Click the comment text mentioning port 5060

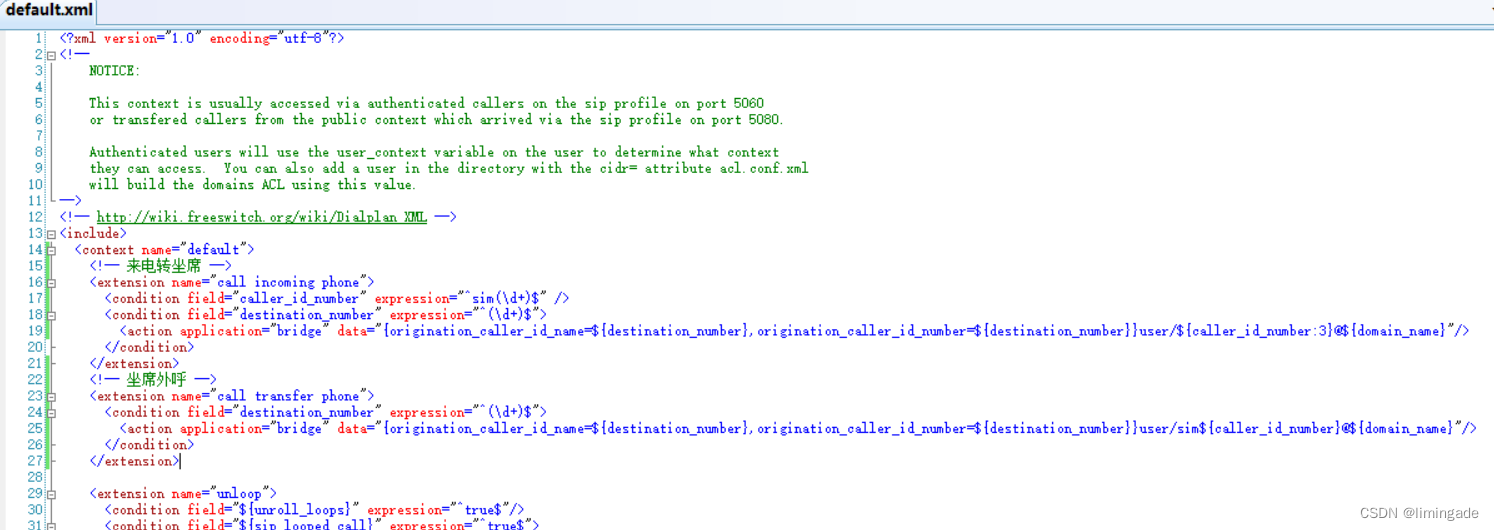pos(426,103)
